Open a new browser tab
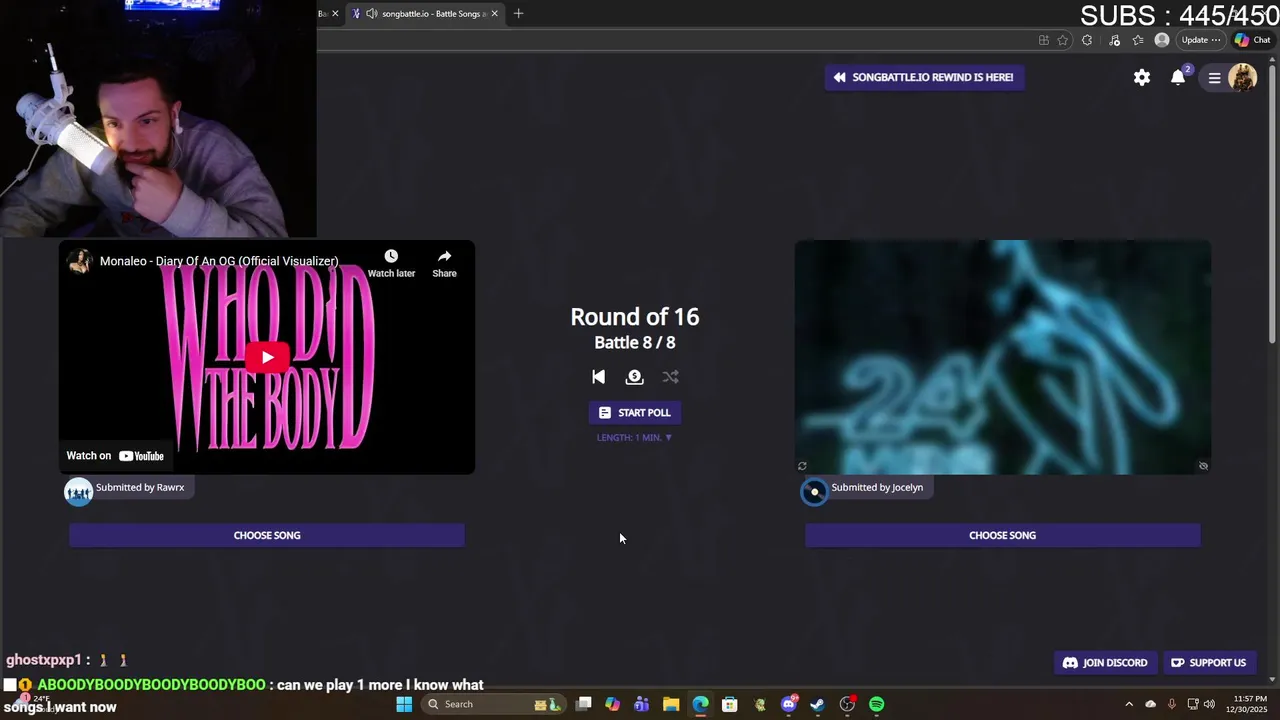This screenshot has height=720, width=1280. tap(518, 14)
